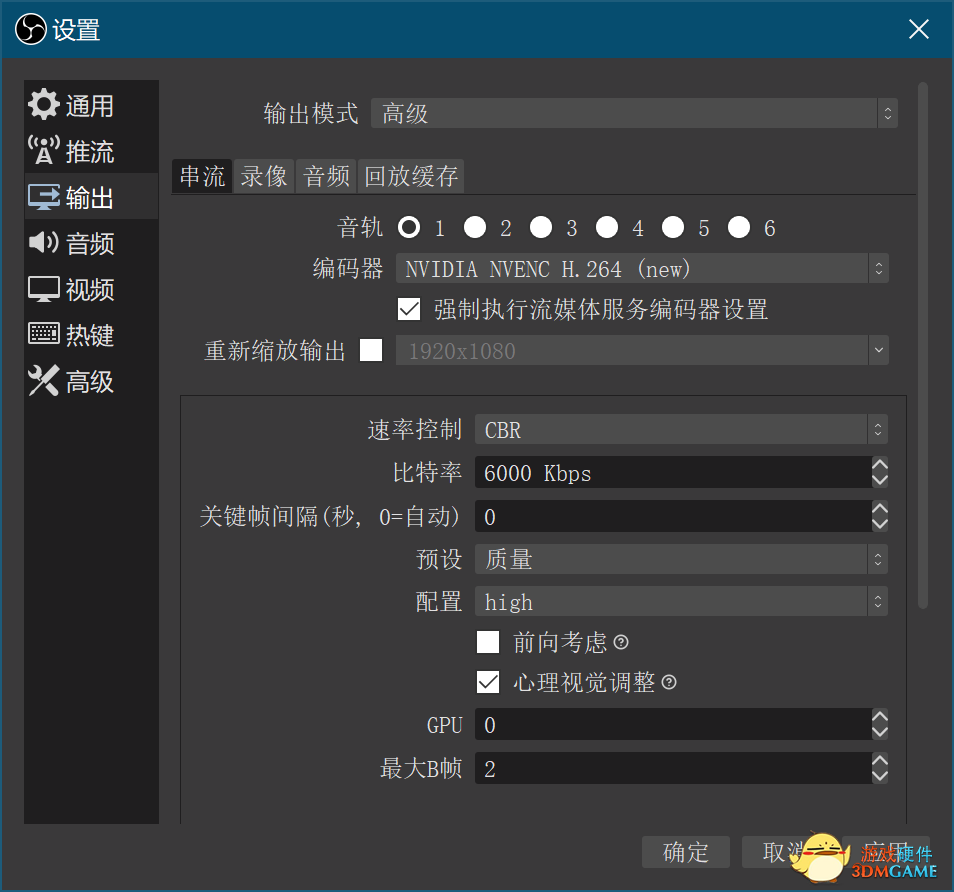Open the 音频 audio speaker icon
This screenshot has width=954, height=892.
[x=44, y=243]
